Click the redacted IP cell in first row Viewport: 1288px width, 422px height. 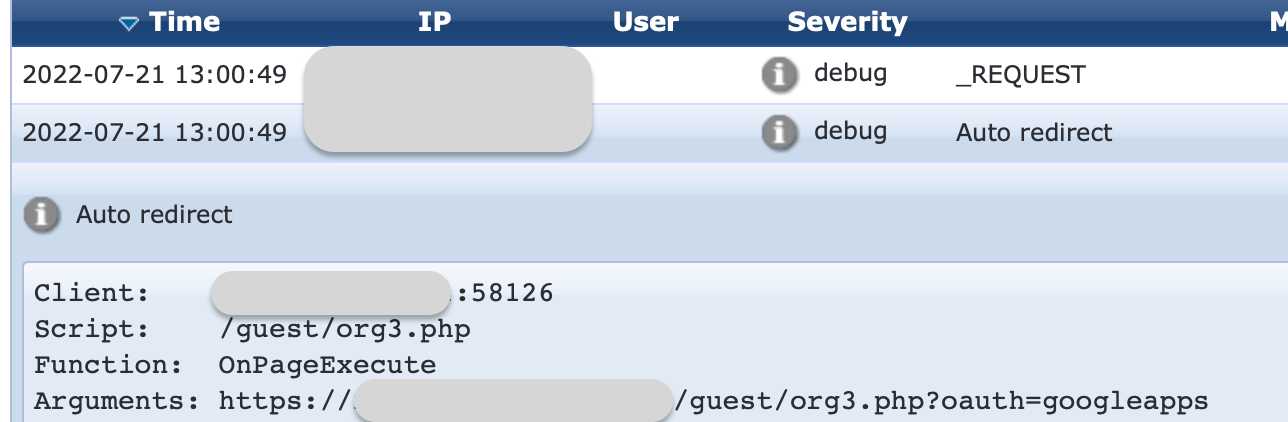446,75
